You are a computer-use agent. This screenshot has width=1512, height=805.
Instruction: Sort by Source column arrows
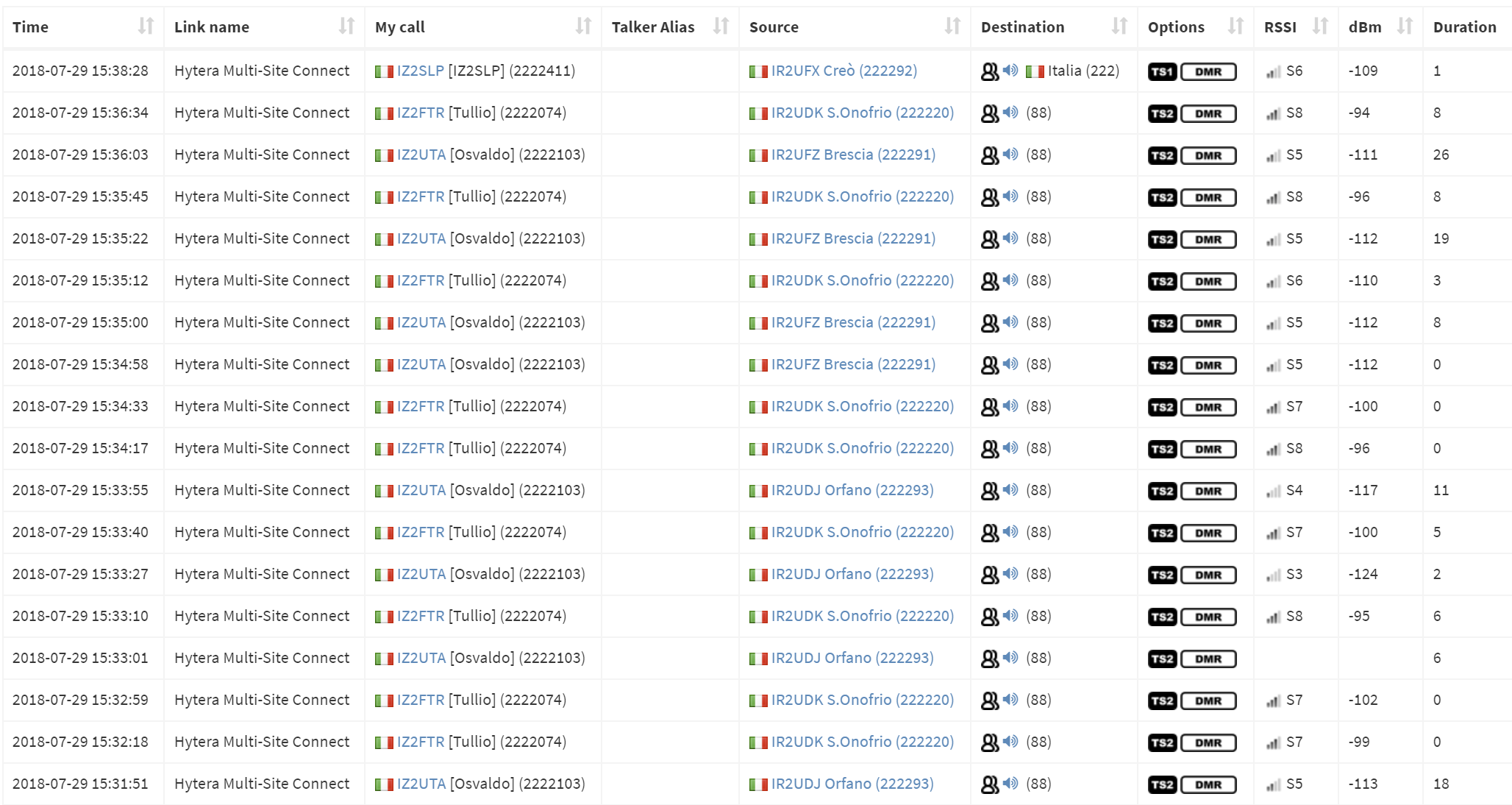coord(952,27)
